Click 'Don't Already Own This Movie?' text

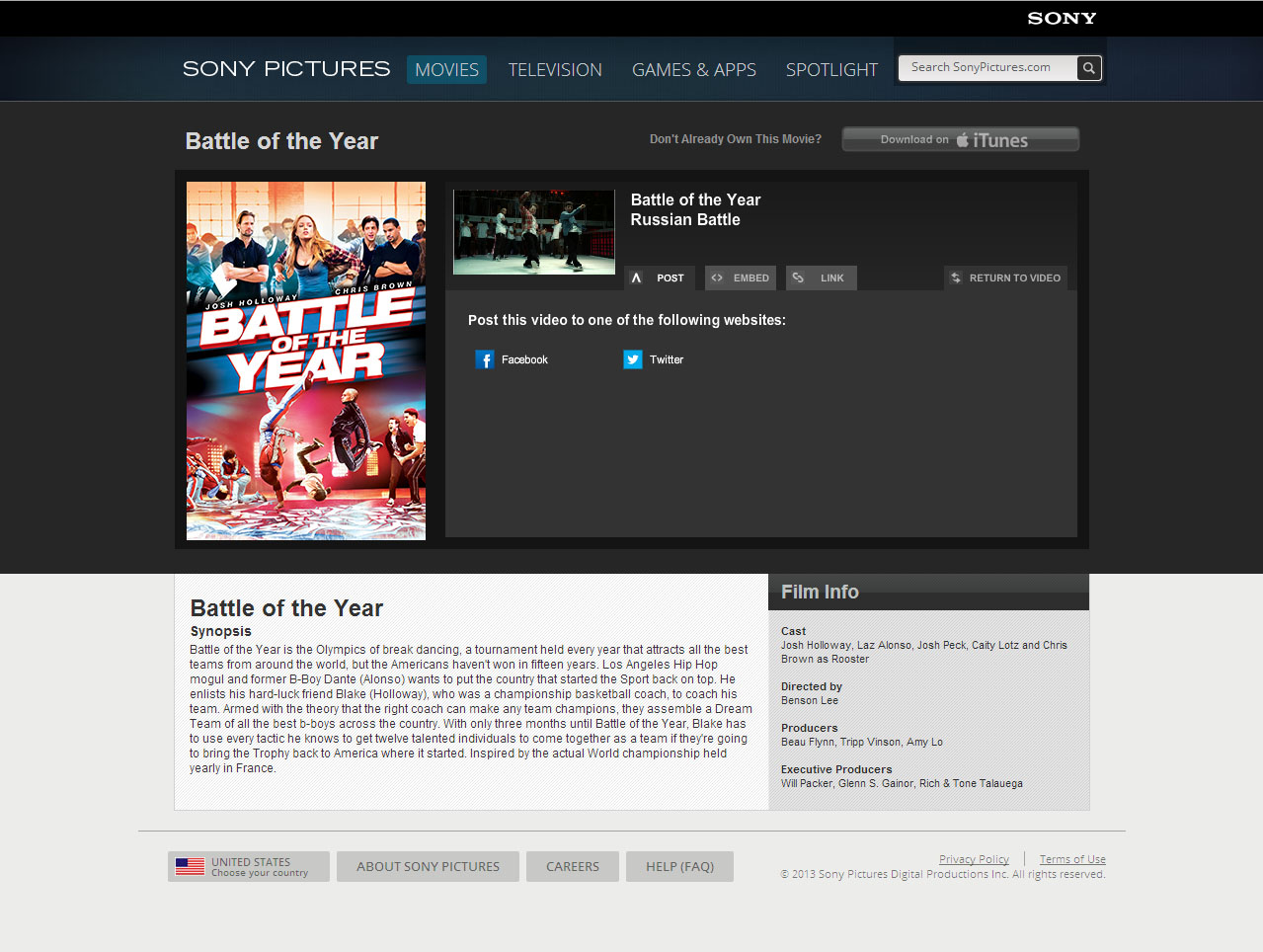coord(736,139)
